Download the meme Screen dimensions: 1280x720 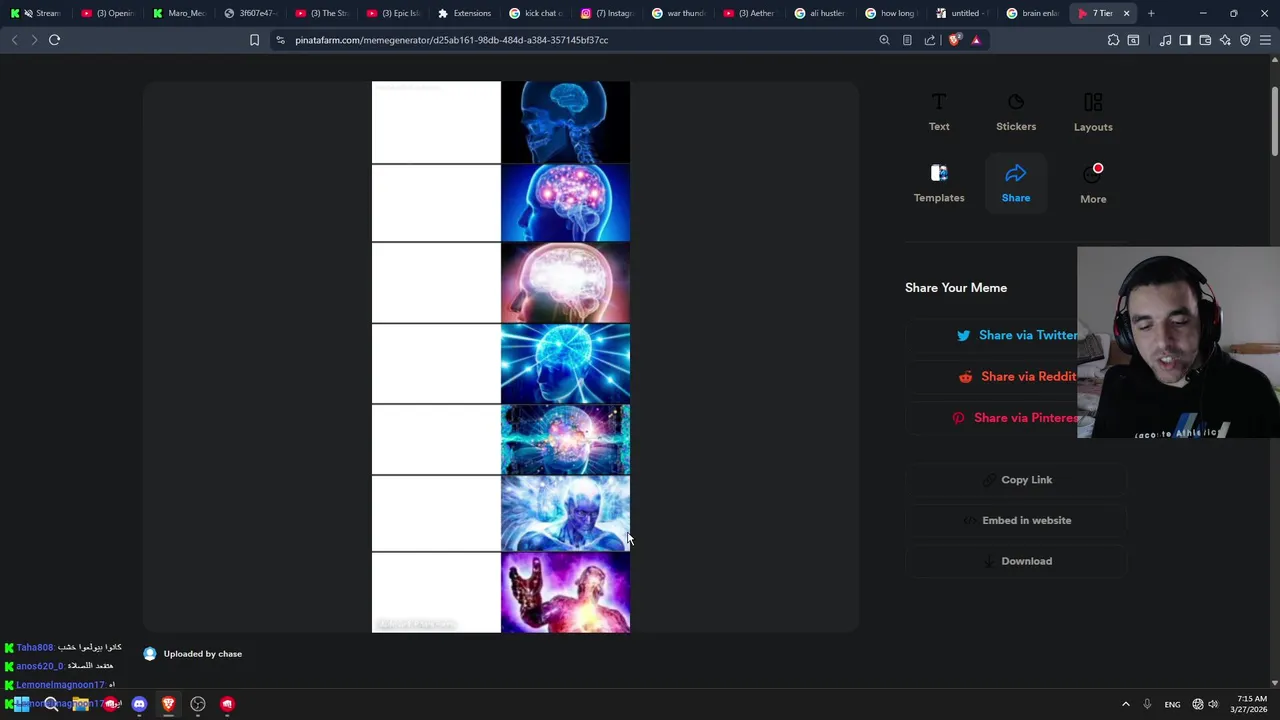1016,561
